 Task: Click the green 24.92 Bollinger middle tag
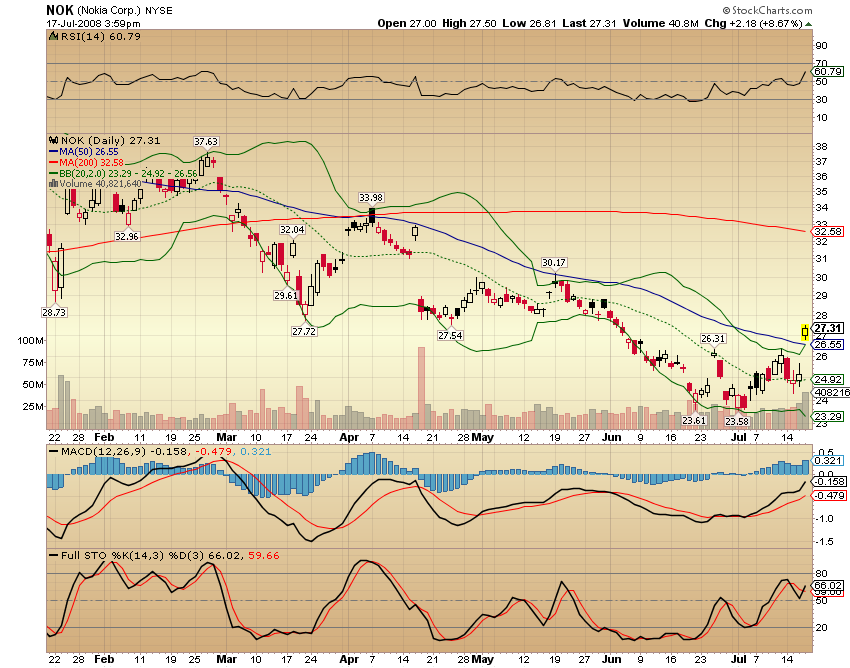828,380
